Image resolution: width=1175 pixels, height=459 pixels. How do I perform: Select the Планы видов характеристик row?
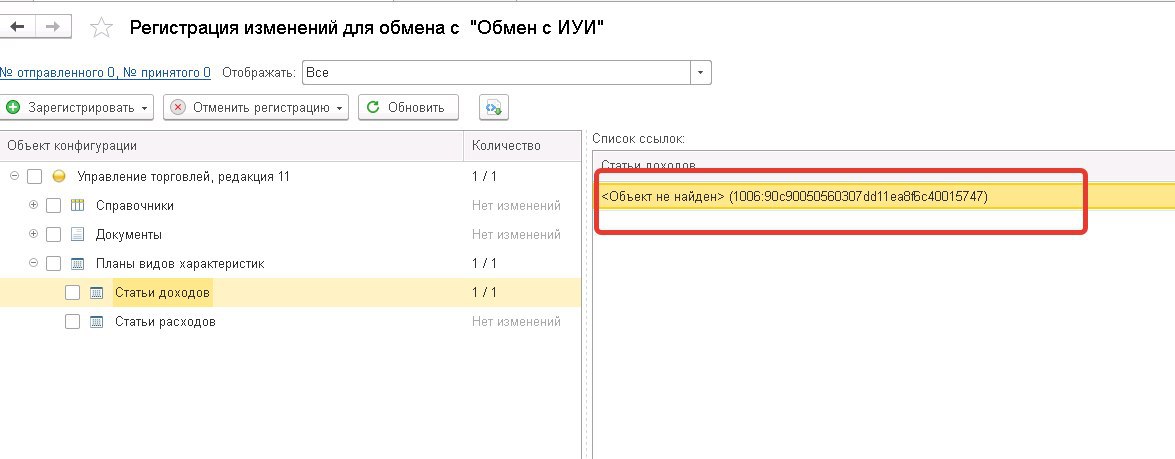point(290,264)
